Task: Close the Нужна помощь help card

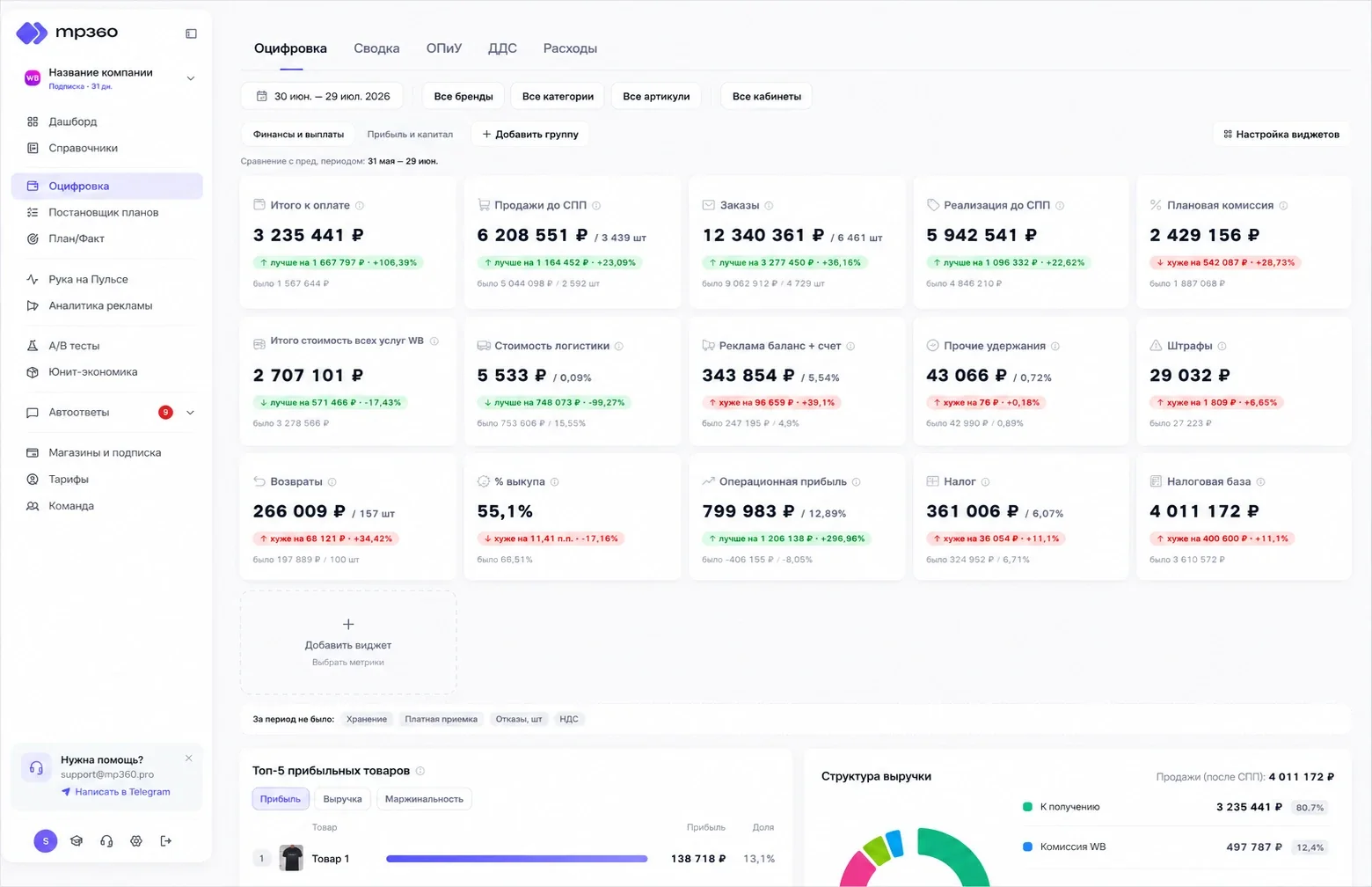Action: click(189, 759)
